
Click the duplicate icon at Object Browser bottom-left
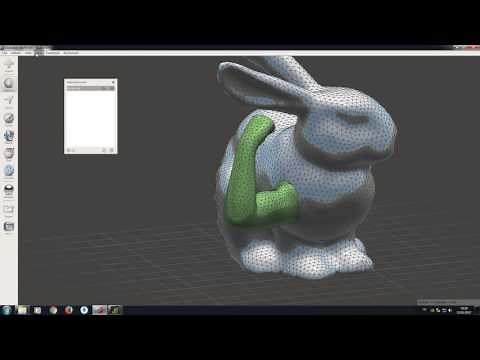point(69,150)
